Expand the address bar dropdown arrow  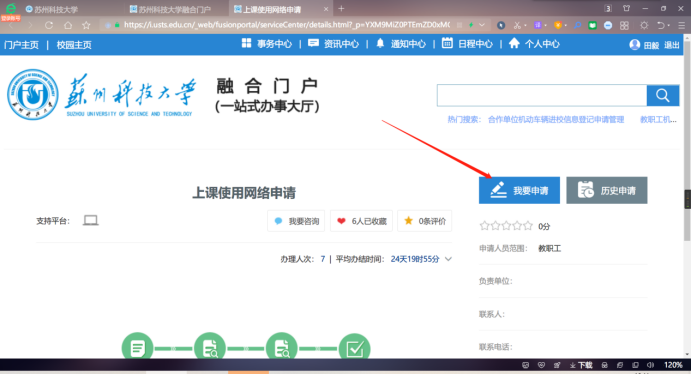(x=482, y=25)
